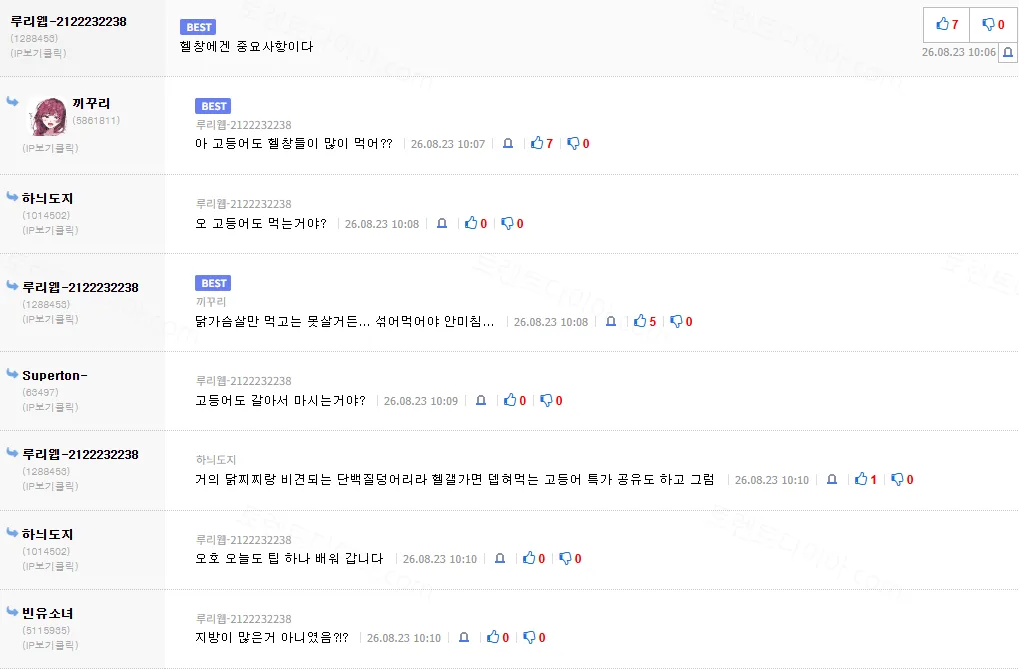Downvote the '헬창에겐 중요사항이다' comment
Screen dimensions: 1019x669
click(993, 25)
